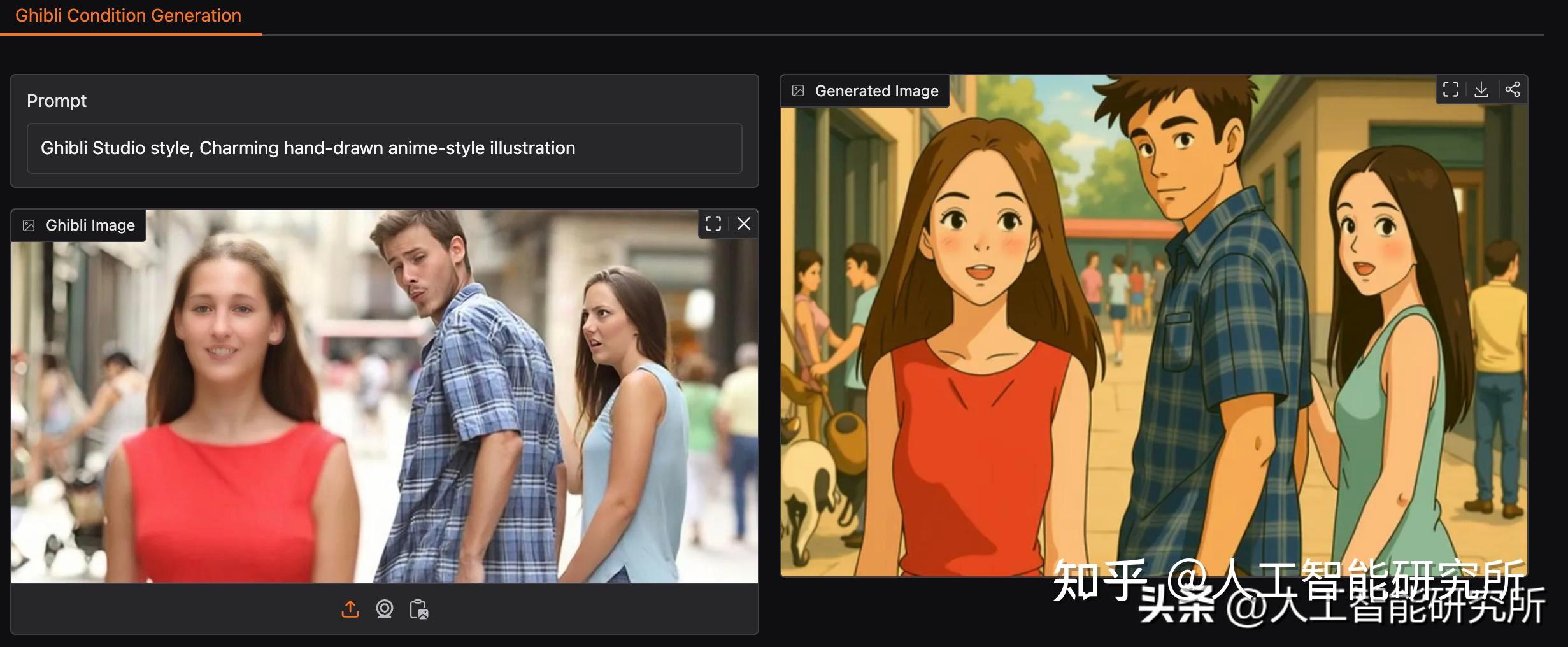Select the orange upload icon under the meme
The height and width of the screenshot is (647, 1568).
point(350,609)
